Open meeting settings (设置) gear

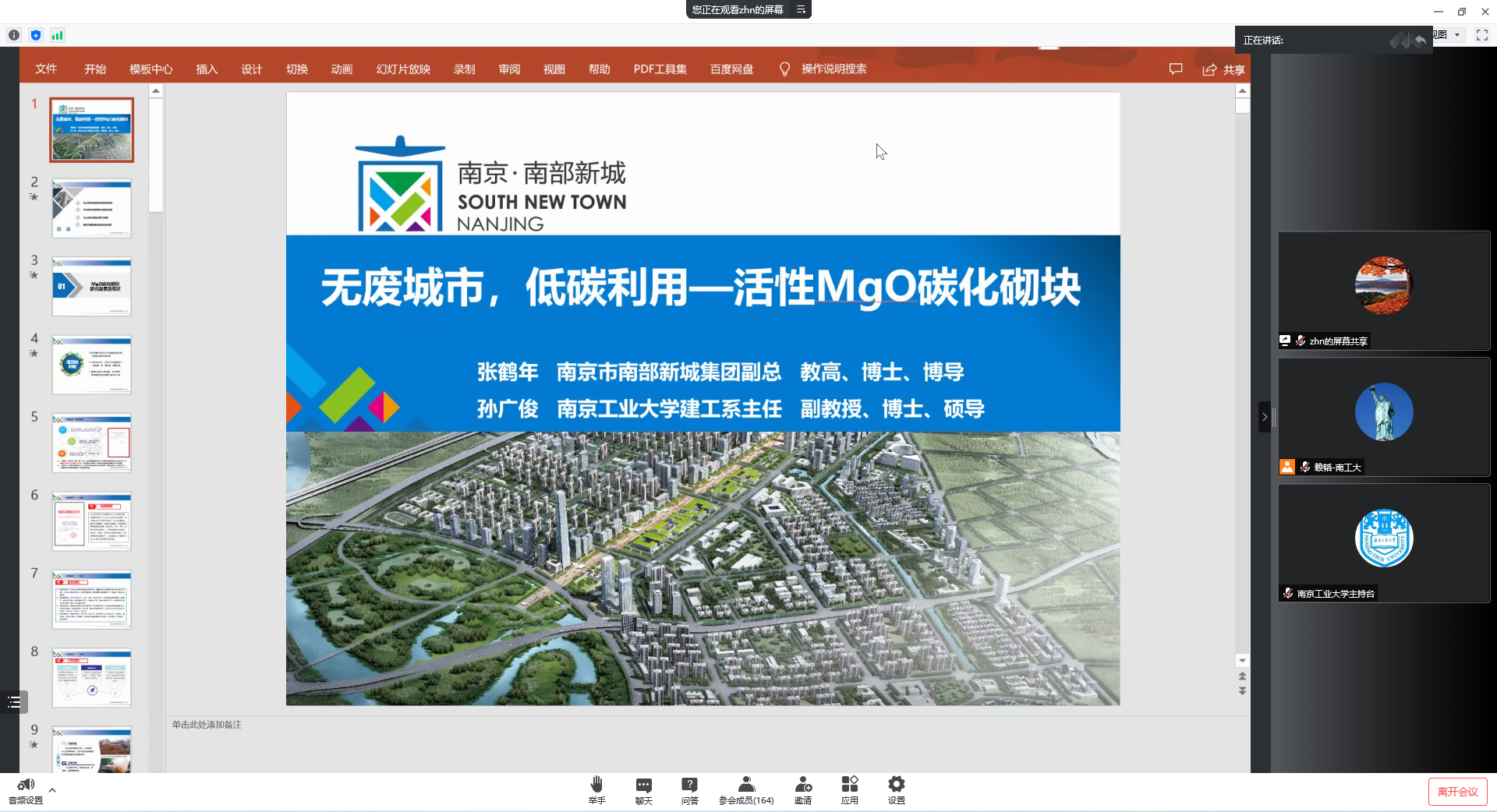(x=897, y=785)
